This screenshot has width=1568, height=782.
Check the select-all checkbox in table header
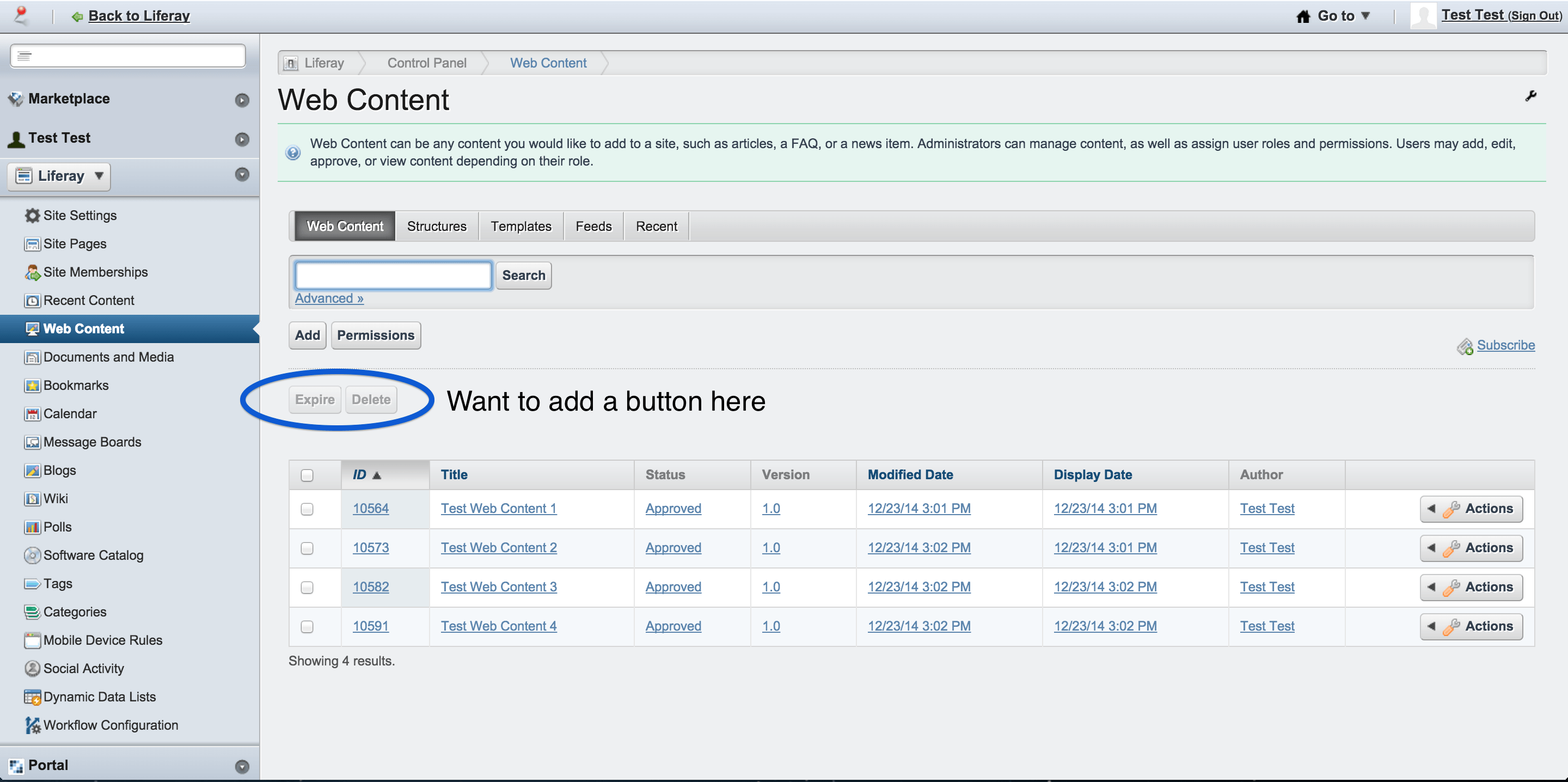point(307,475)
